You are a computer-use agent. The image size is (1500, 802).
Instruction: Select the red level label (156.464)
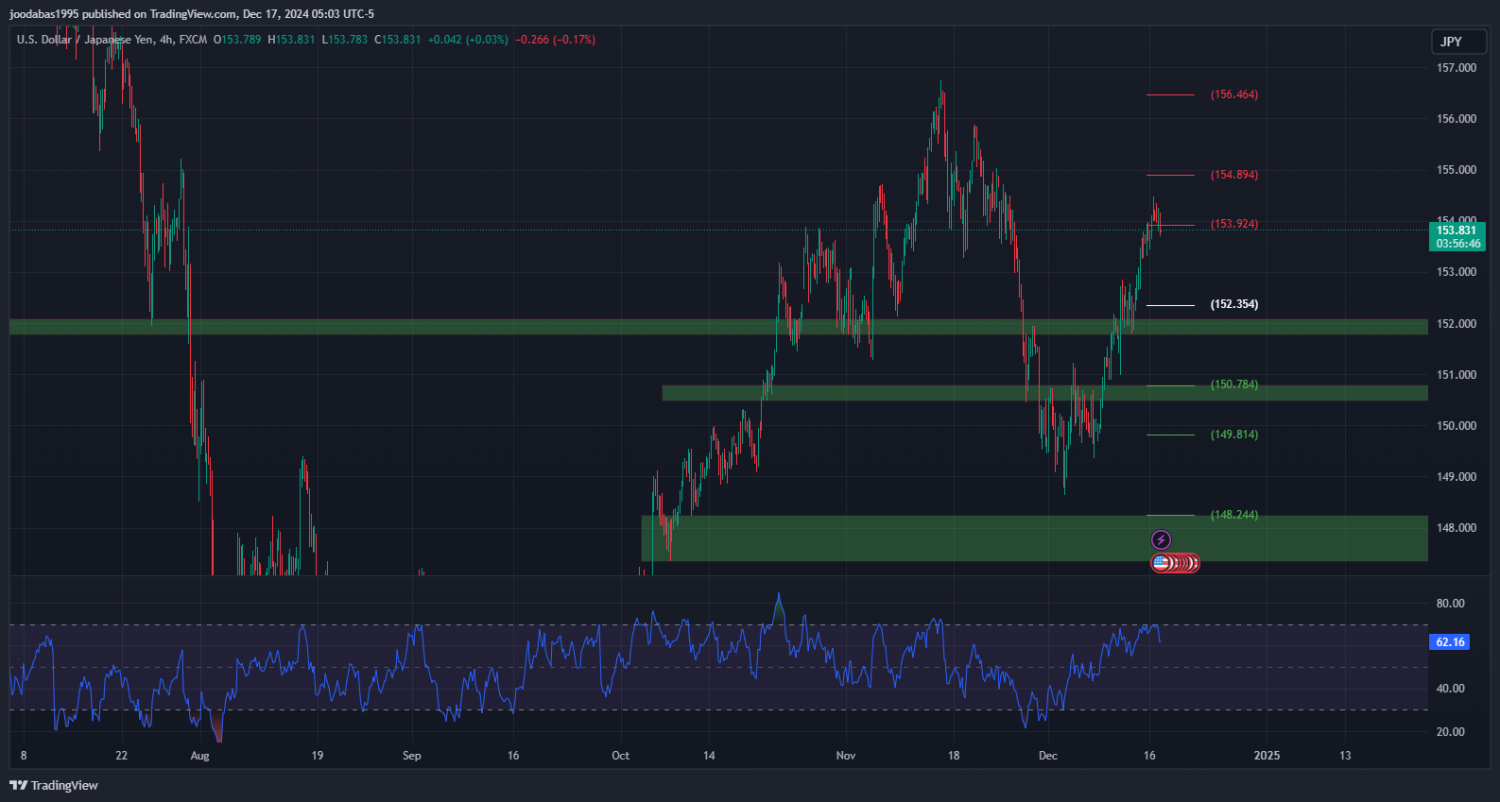(x=1234, y=95)
